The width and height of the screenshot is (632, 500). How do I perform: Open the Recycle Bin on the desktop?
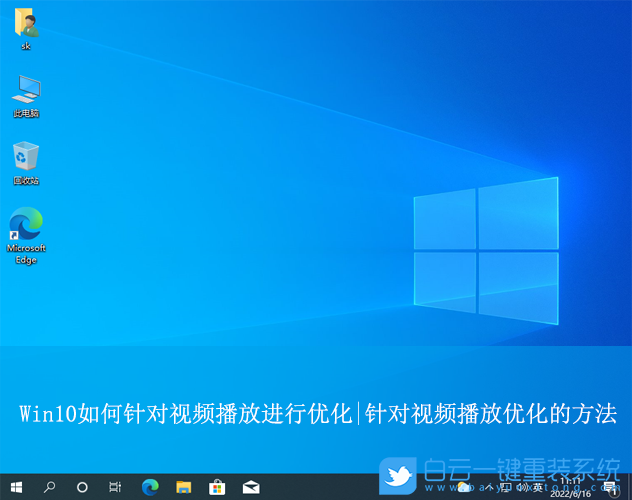(x=25, y=159)
